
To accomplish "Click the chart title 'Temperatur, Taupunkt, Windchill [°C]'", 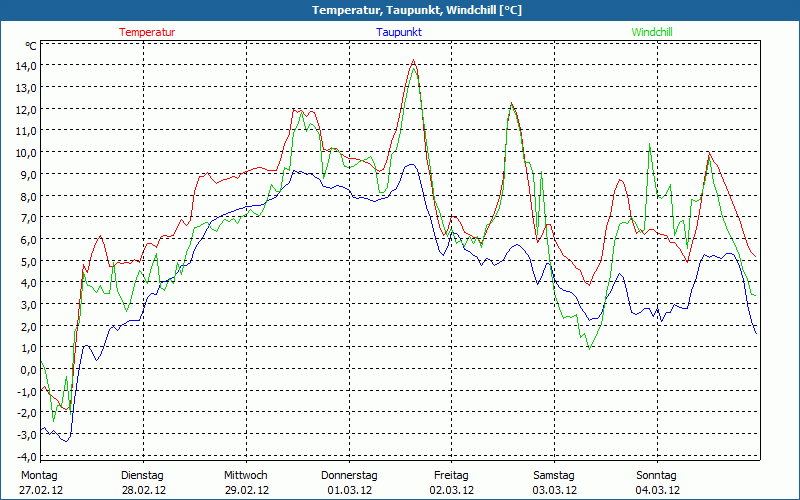I will 417,10.
